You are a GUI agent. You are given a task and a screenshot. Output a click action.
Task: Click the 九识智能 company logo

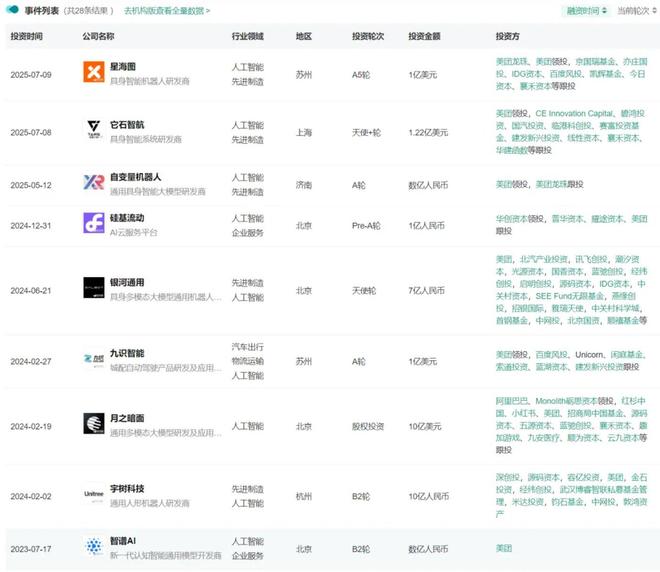(x=93, y=359)
